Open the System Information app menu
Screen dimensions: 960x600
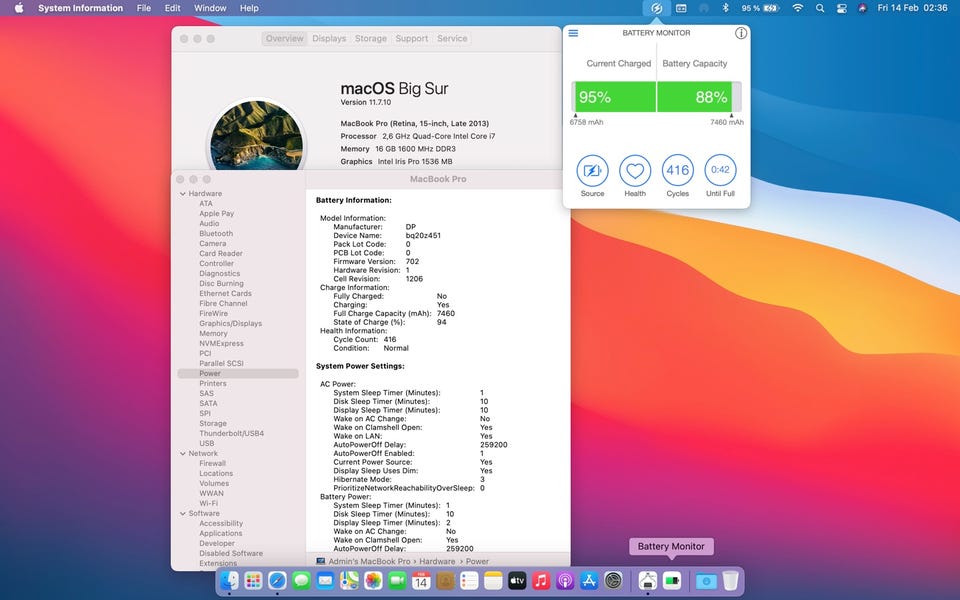[80, 8]
